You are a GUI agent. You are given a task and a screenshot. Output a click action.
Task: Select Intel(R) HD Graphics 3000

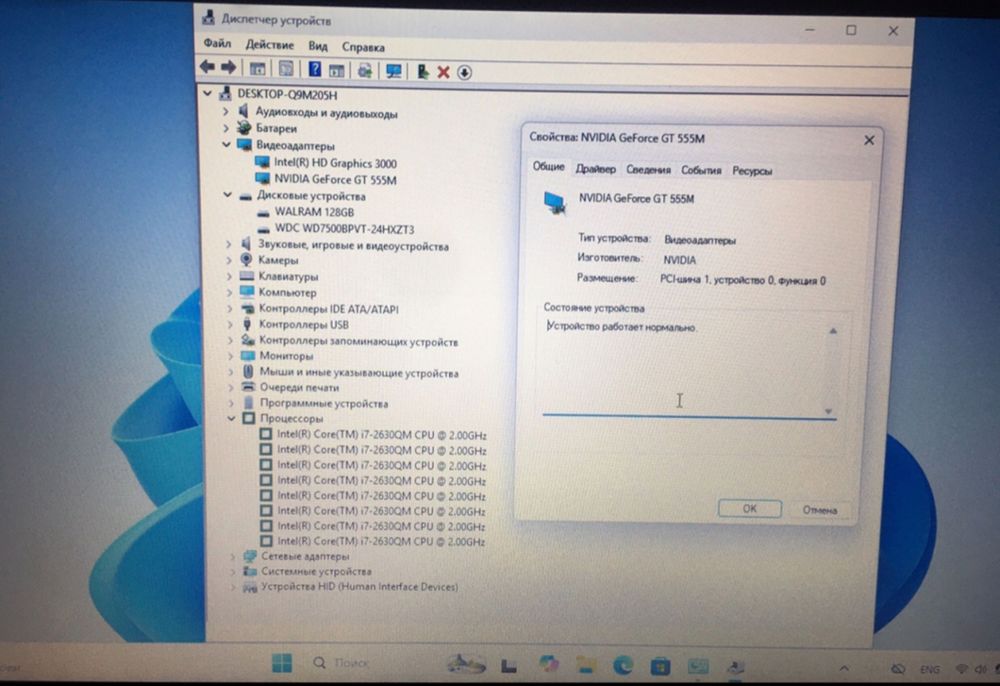(x=335, y=163)
